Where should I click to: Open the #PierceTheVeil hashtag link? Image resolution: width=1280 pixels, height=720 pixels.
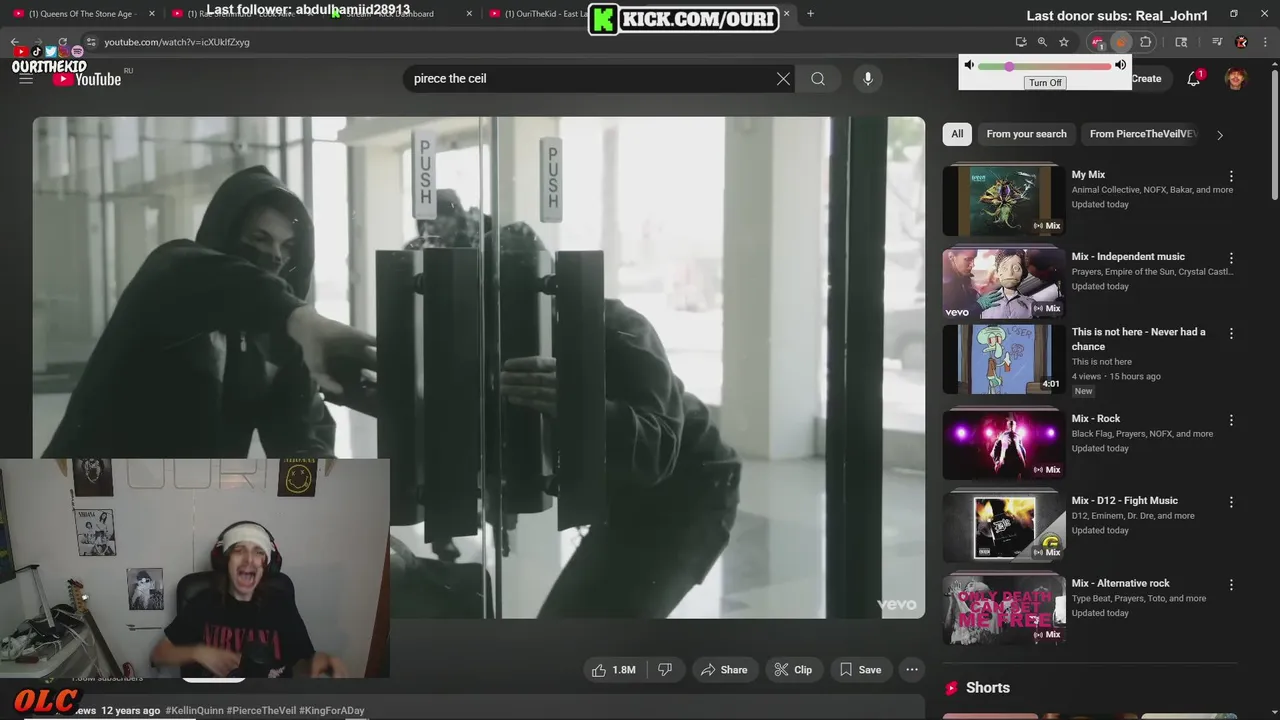[x=261, y=711]
